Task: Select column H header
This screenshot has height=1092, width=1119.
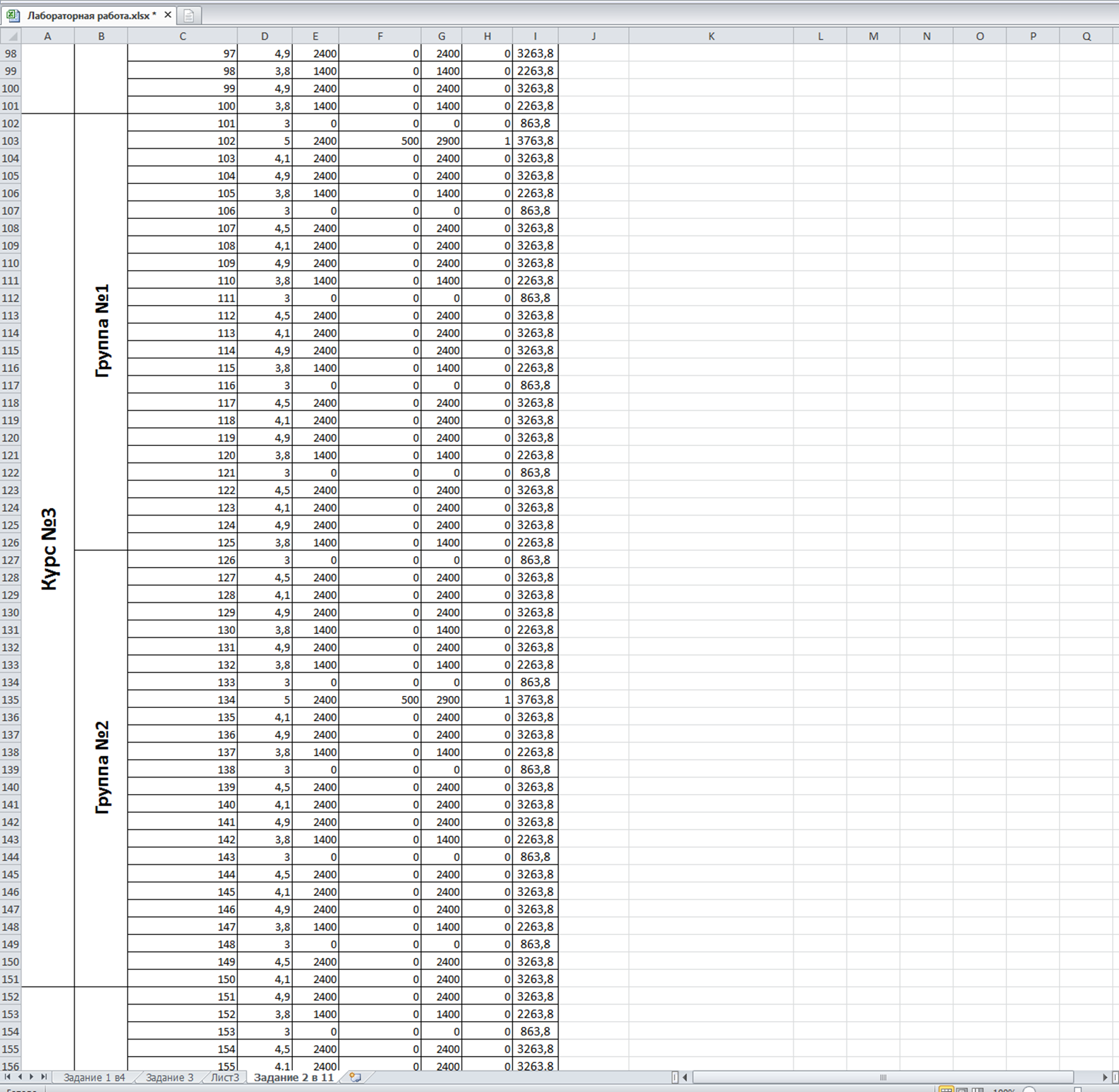Action: pyautogui.click(x=487, y=36)
